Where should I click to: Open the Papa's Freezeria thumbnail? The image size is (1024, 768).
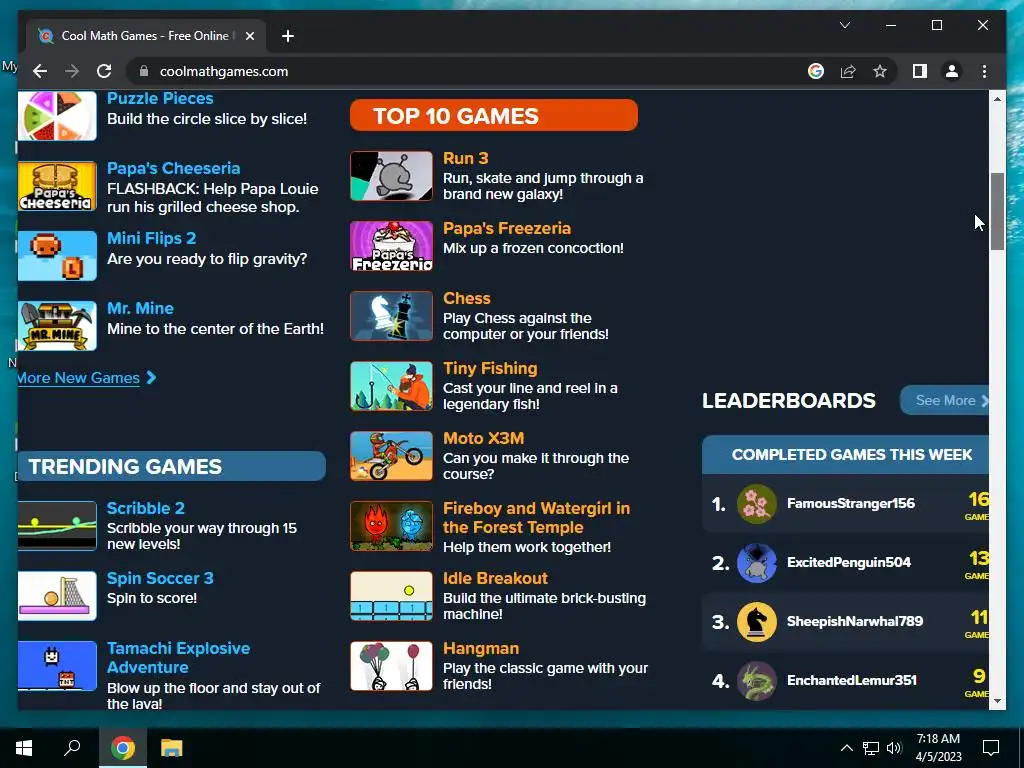tap(391, 246)
